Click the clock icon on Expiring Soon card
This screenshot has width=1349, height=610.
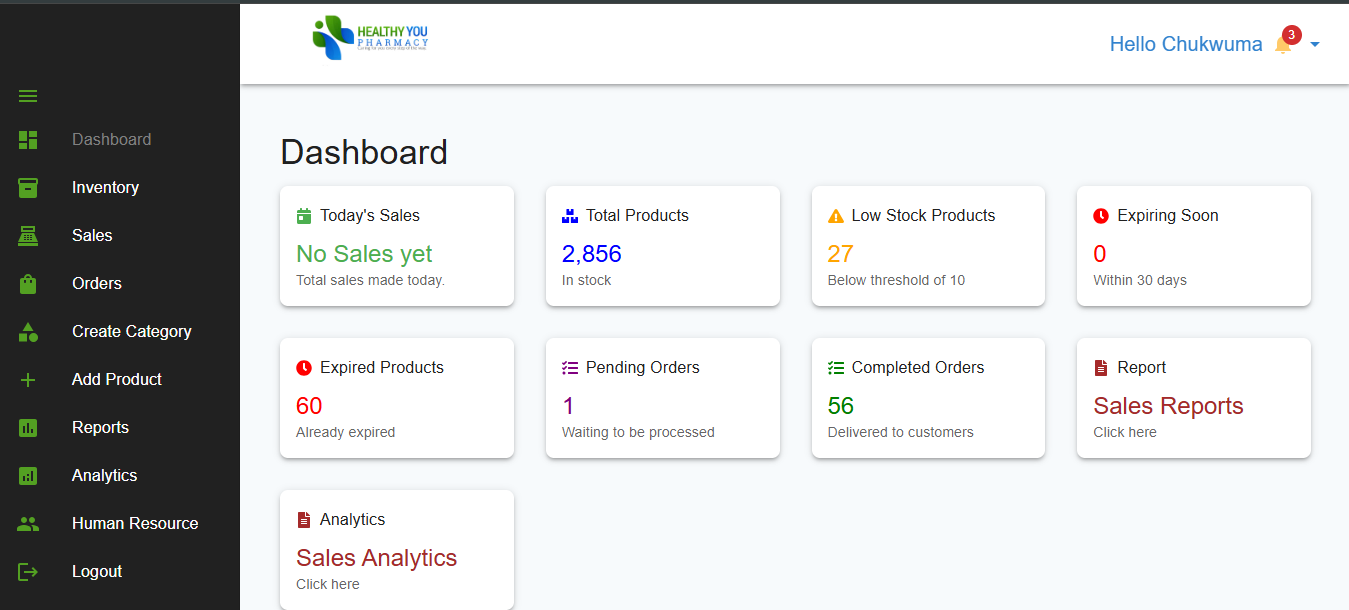click(1101, 216)
